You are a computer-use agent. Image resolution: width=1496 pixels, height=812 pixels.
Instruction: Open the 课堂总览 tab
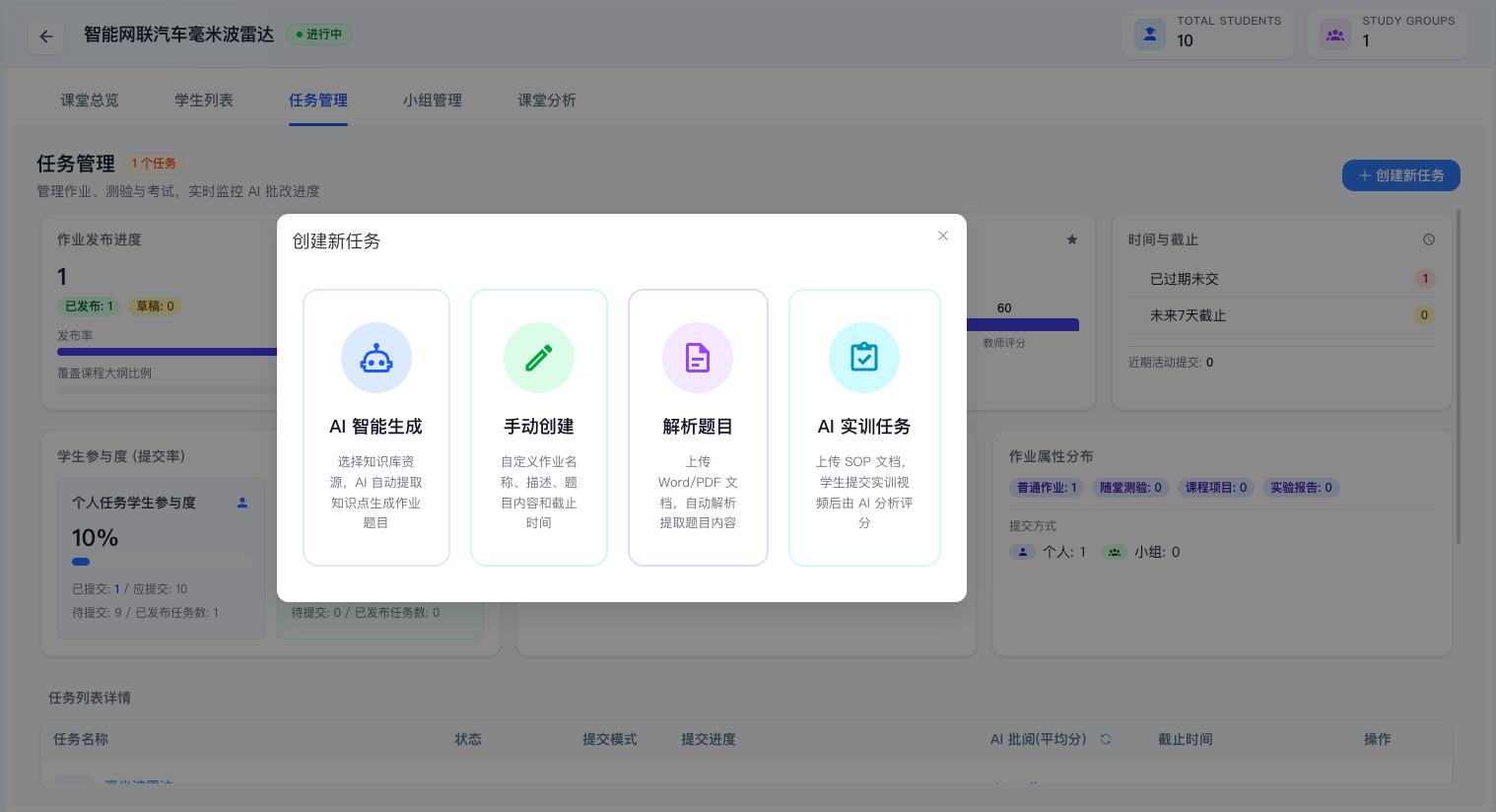90,101
